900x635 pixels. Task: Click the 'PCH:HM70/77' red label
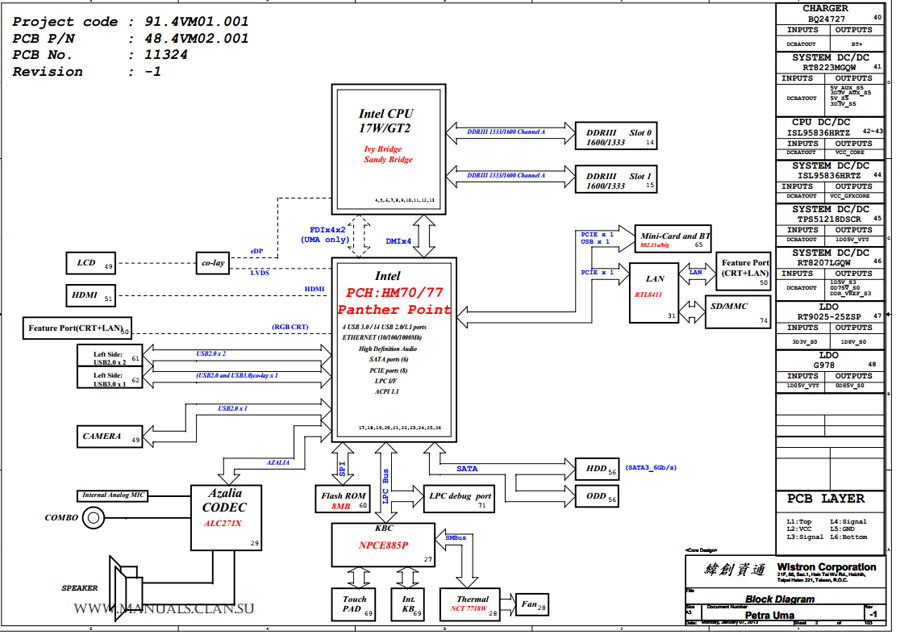click(x=394, y=293)
